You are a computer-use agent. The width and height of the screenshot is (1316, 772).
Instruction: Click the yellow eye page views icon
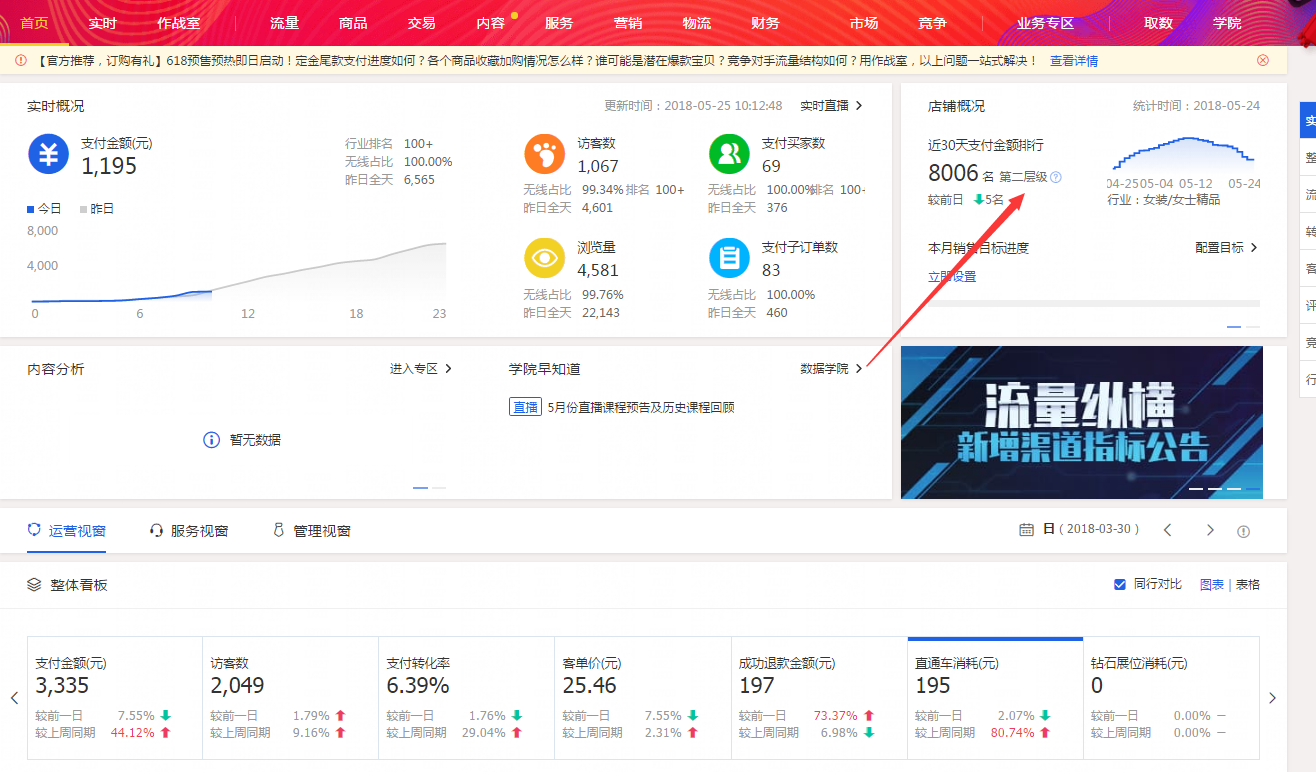point(545,257)
